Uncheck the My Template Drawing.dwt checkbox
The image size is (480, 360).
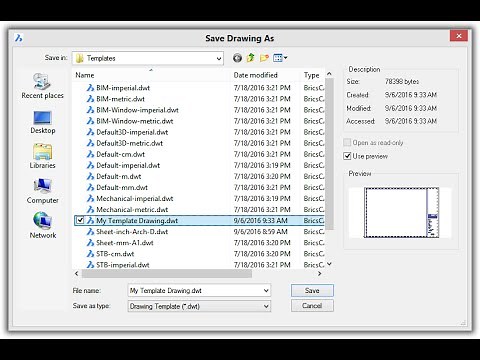click(x=80, y=220)
